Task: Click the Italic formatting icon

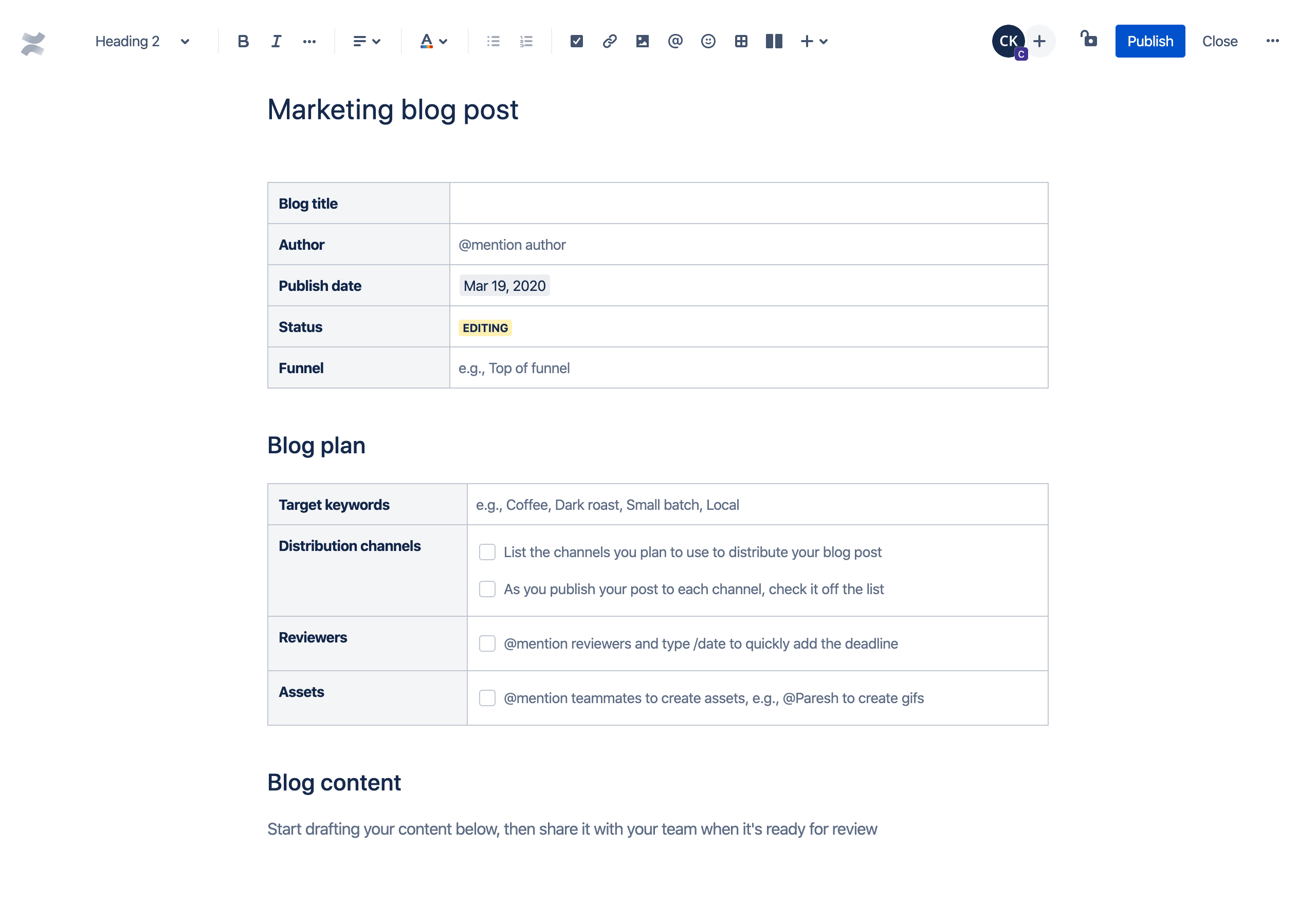Action: 275,41
